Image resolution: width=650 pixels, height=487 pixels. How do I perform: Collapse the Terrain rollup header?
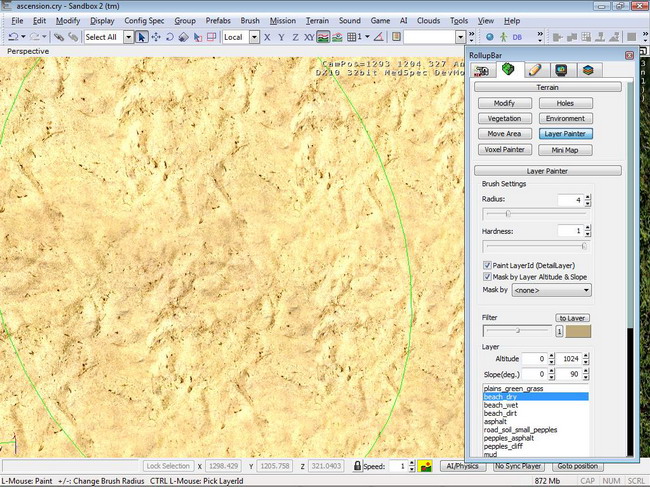pos(548,87)
